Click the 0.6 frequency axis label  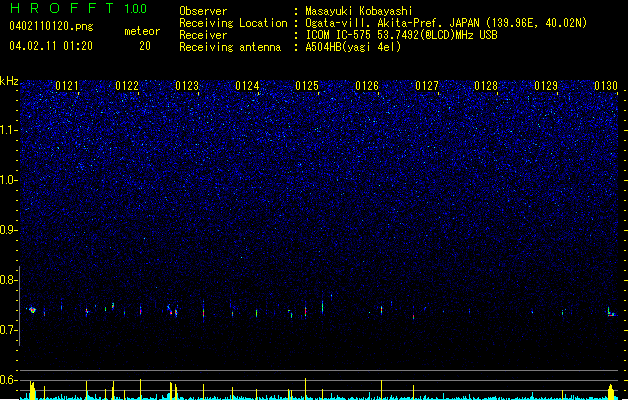click(9, 380)
